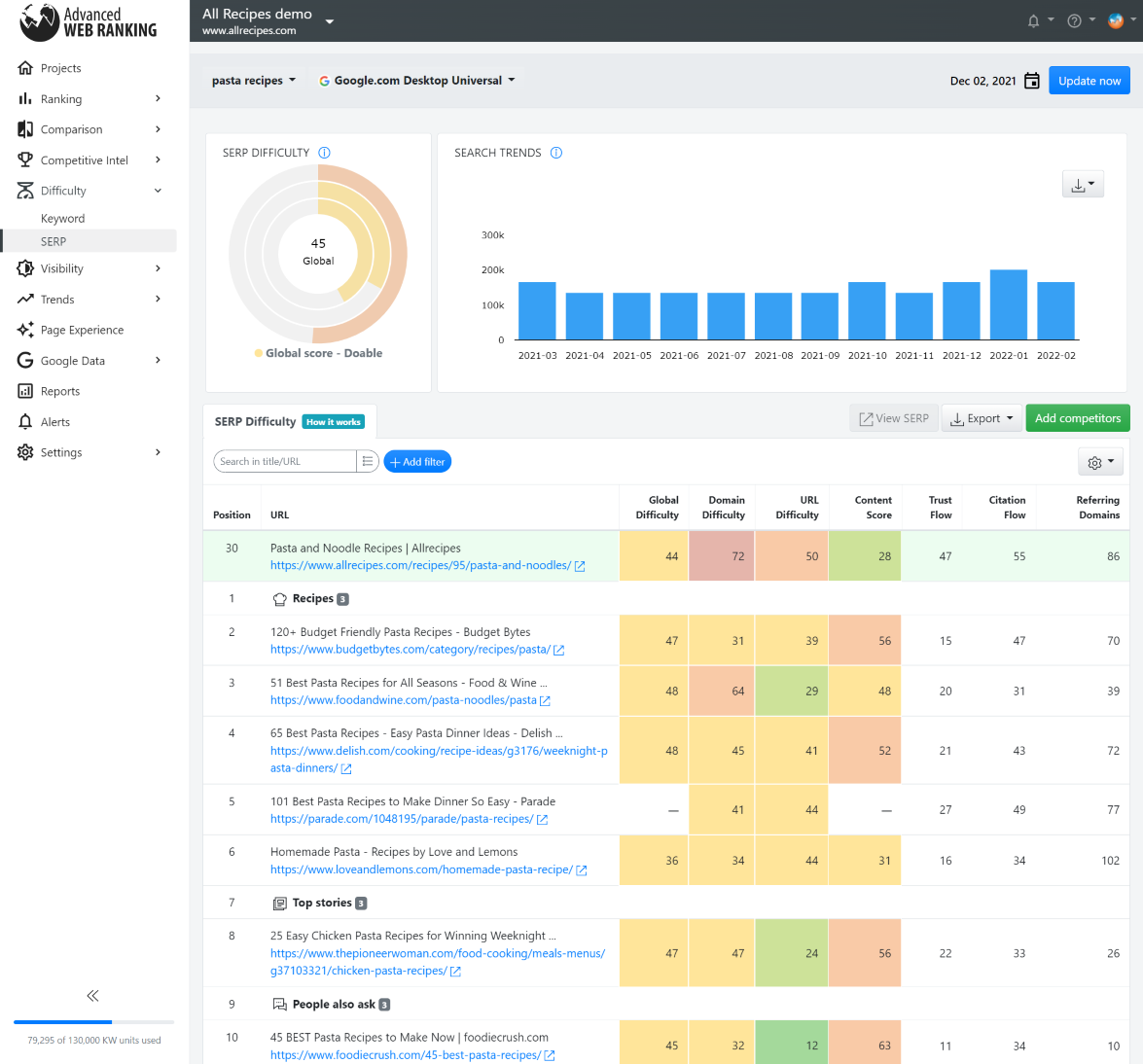Image resolution: width=1143 pixels, height=1064 pixels.
Task: Select Keyword under Difficulty
Action: tap(62, 218)
